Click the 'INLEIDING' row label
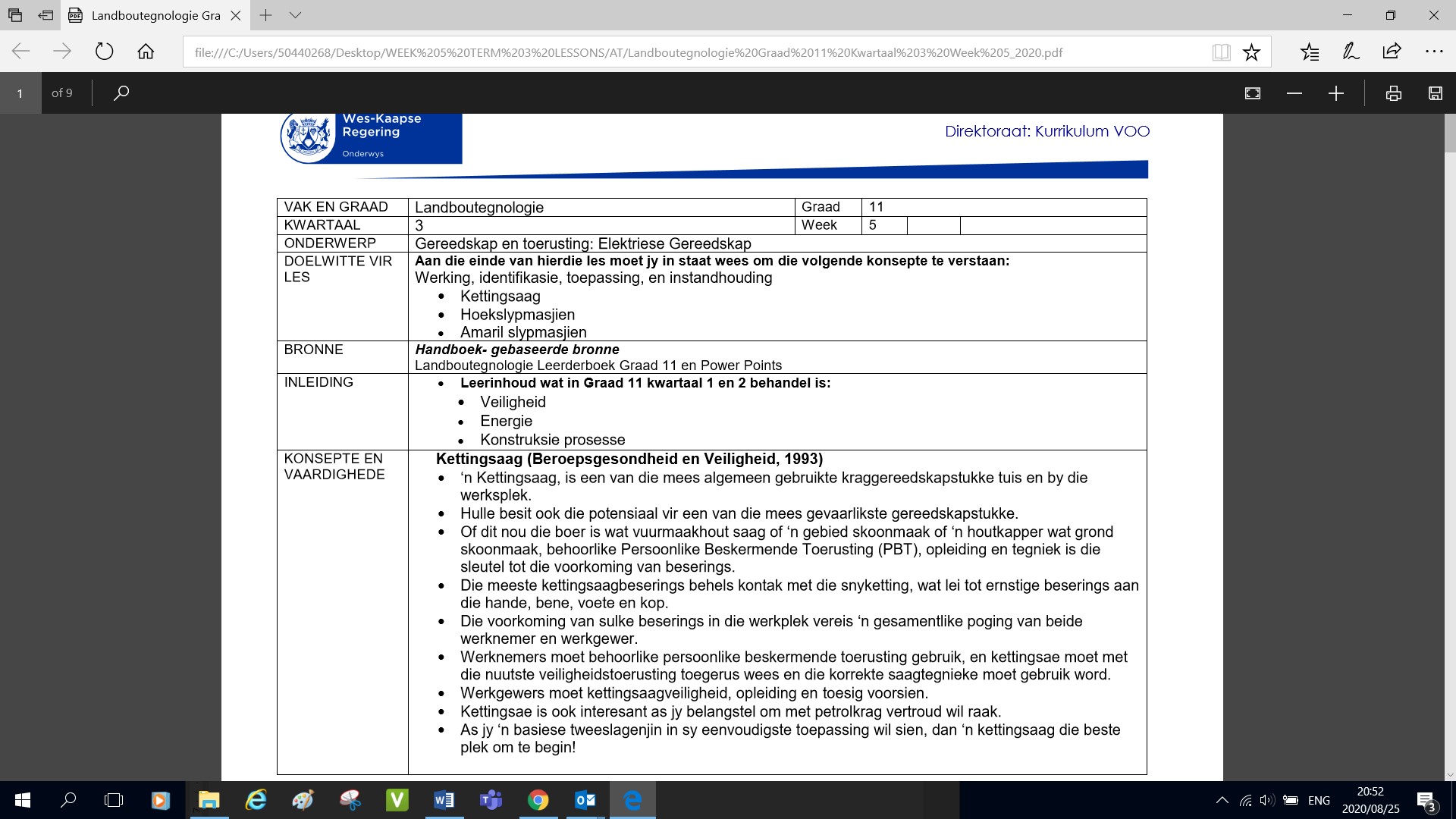 point(318,382)
